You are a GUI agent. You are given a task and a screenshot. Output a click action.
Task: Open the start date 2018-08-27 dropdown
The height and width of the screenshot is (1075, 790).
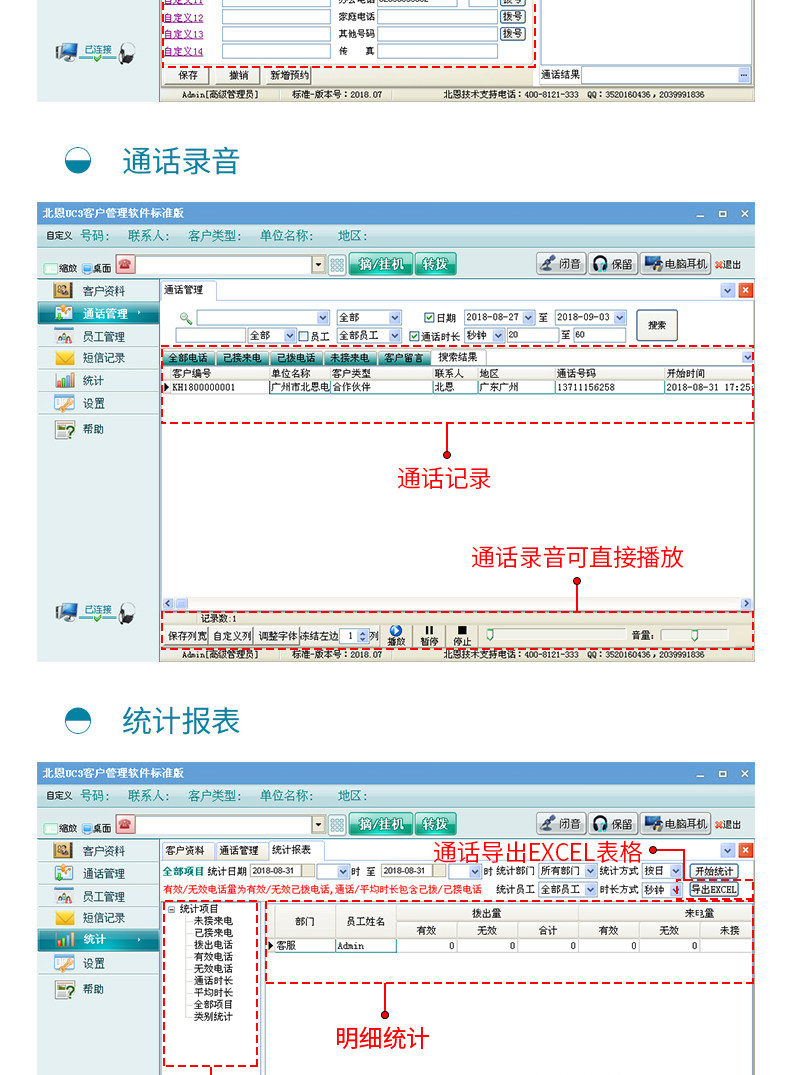pyautogui.click(x=528, y=317)
